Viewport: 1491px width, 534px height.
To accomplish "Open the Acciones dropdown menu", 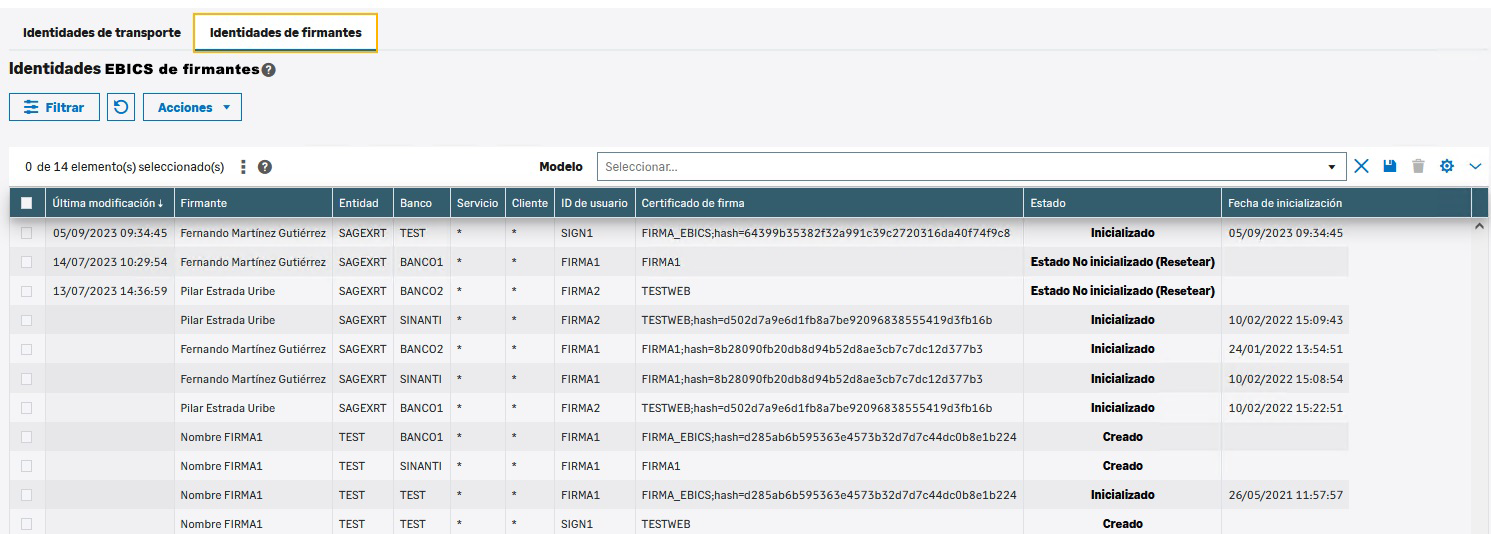I will pos(192,107).
